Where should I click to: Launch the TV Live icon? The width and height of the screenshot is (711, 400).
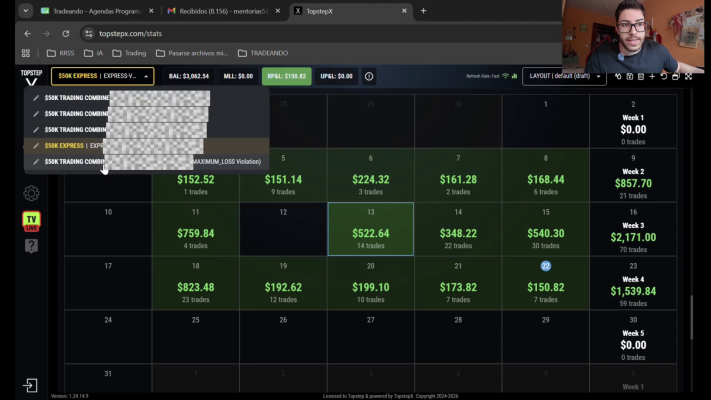pyautogui.click(x=31, y=221)
